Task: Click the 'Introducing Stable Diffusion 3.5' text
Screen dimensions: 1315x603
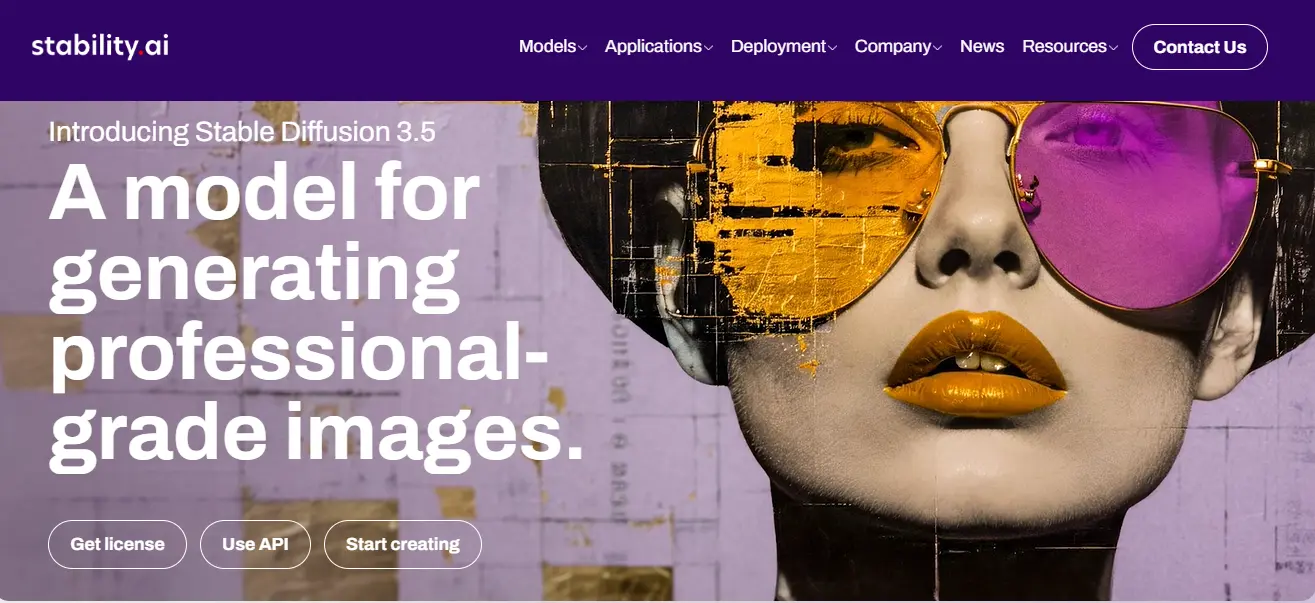Action: (x=242, y=131)
